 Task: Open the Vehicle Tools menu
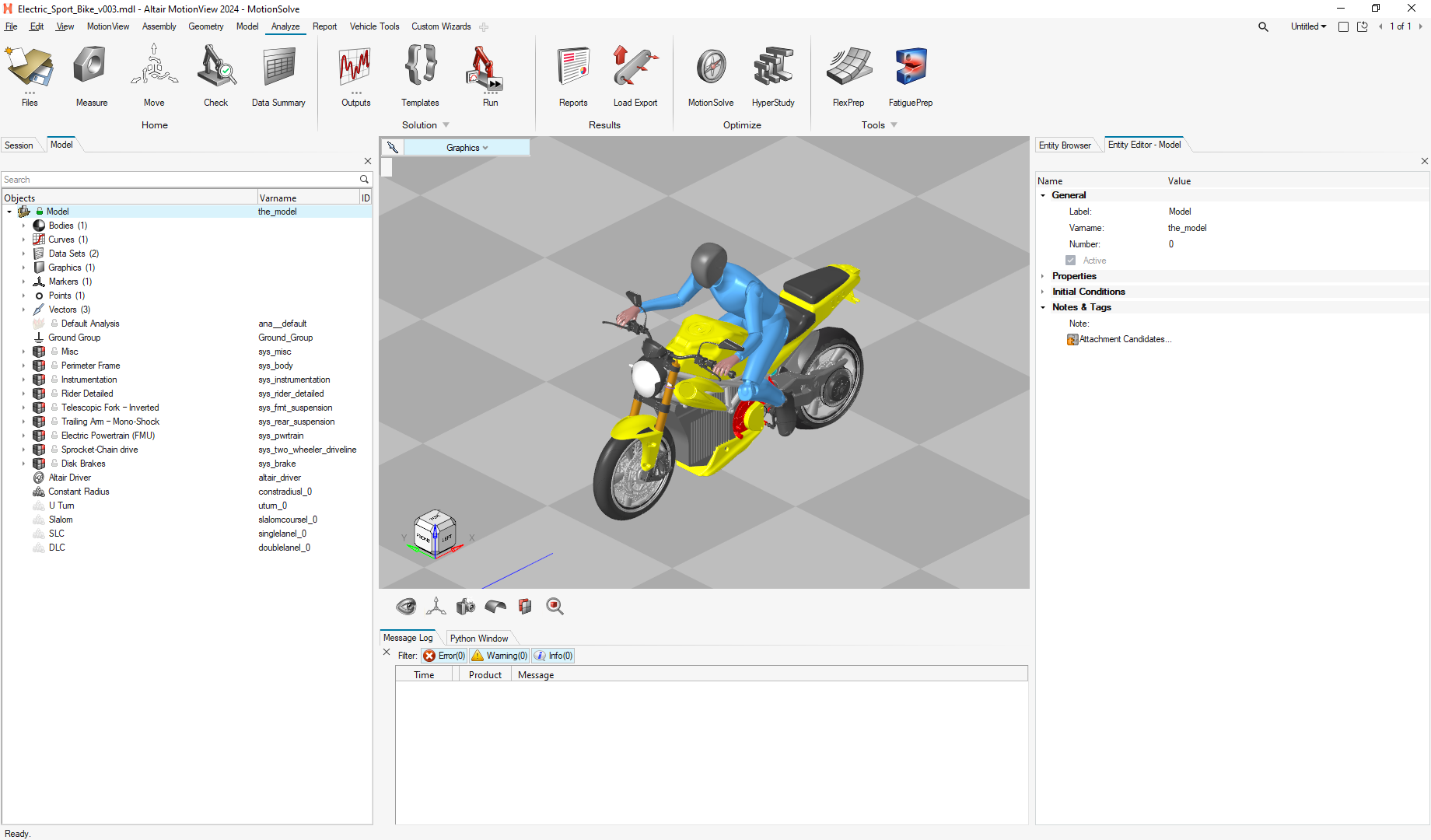[374, 26]
